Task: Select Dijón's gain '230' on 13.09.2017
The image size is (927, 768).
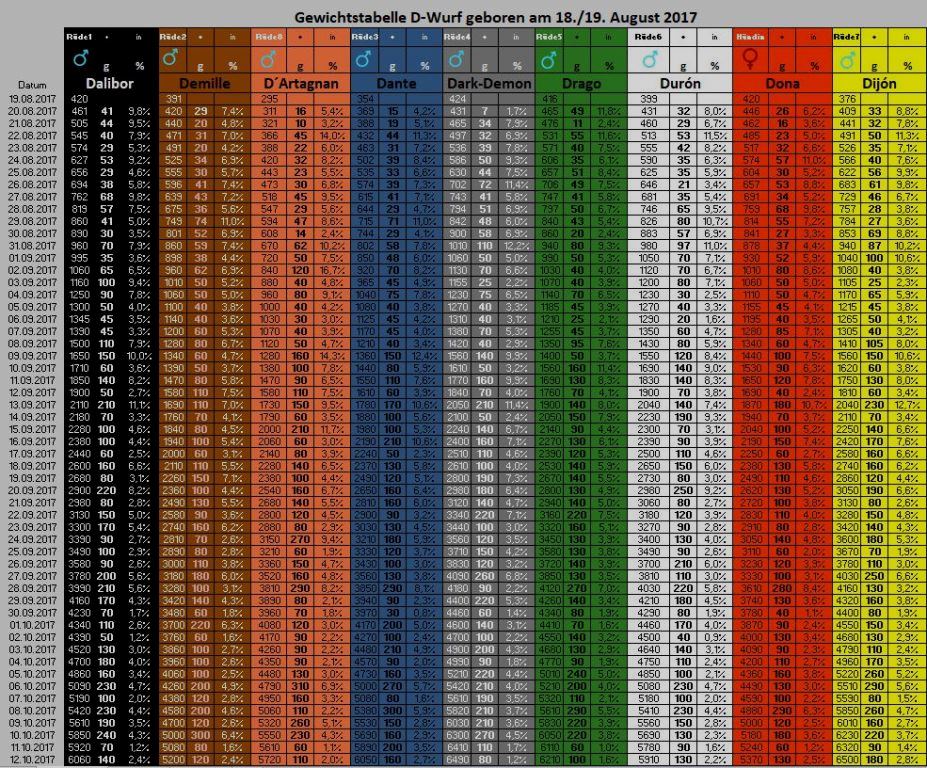Action: tap(875, 404)
